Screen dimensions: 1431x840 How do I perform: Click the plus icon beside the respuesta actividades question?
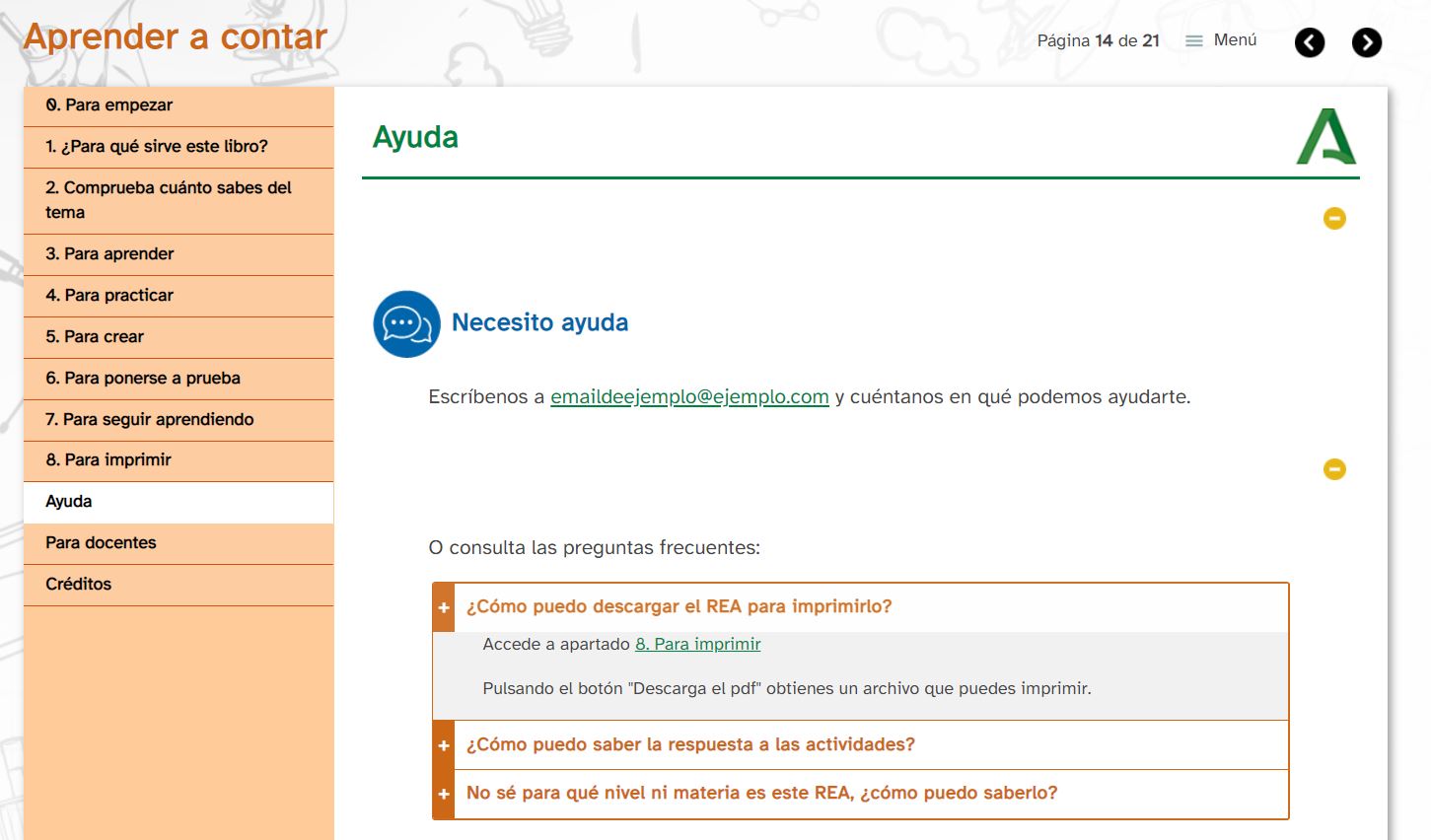pyautogui.click(x=444, y=745)
